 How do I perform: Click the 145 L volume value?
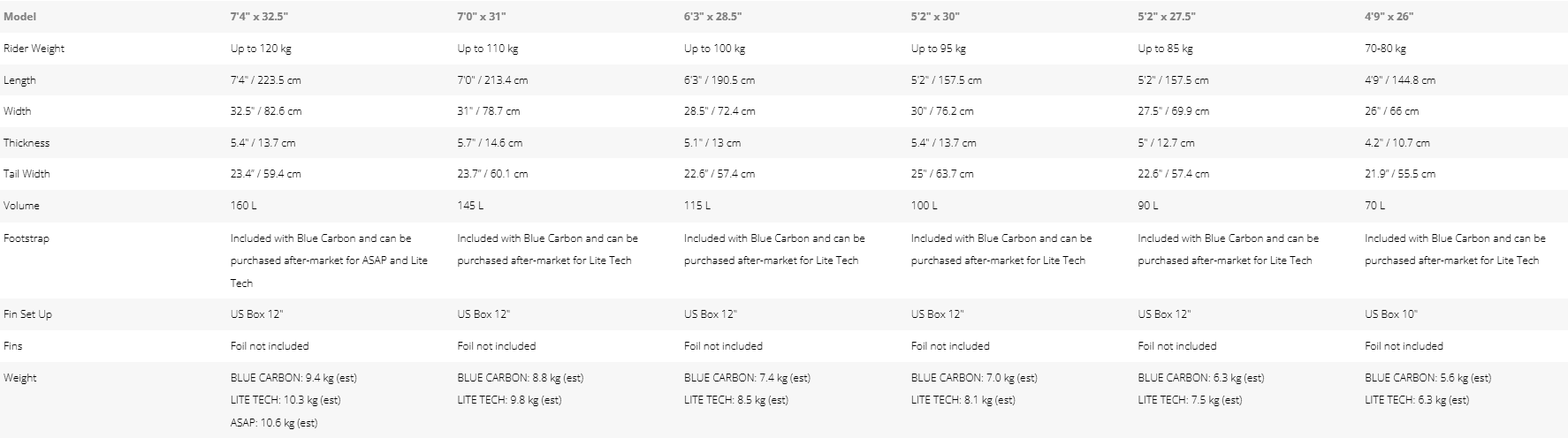coord(470,206)
